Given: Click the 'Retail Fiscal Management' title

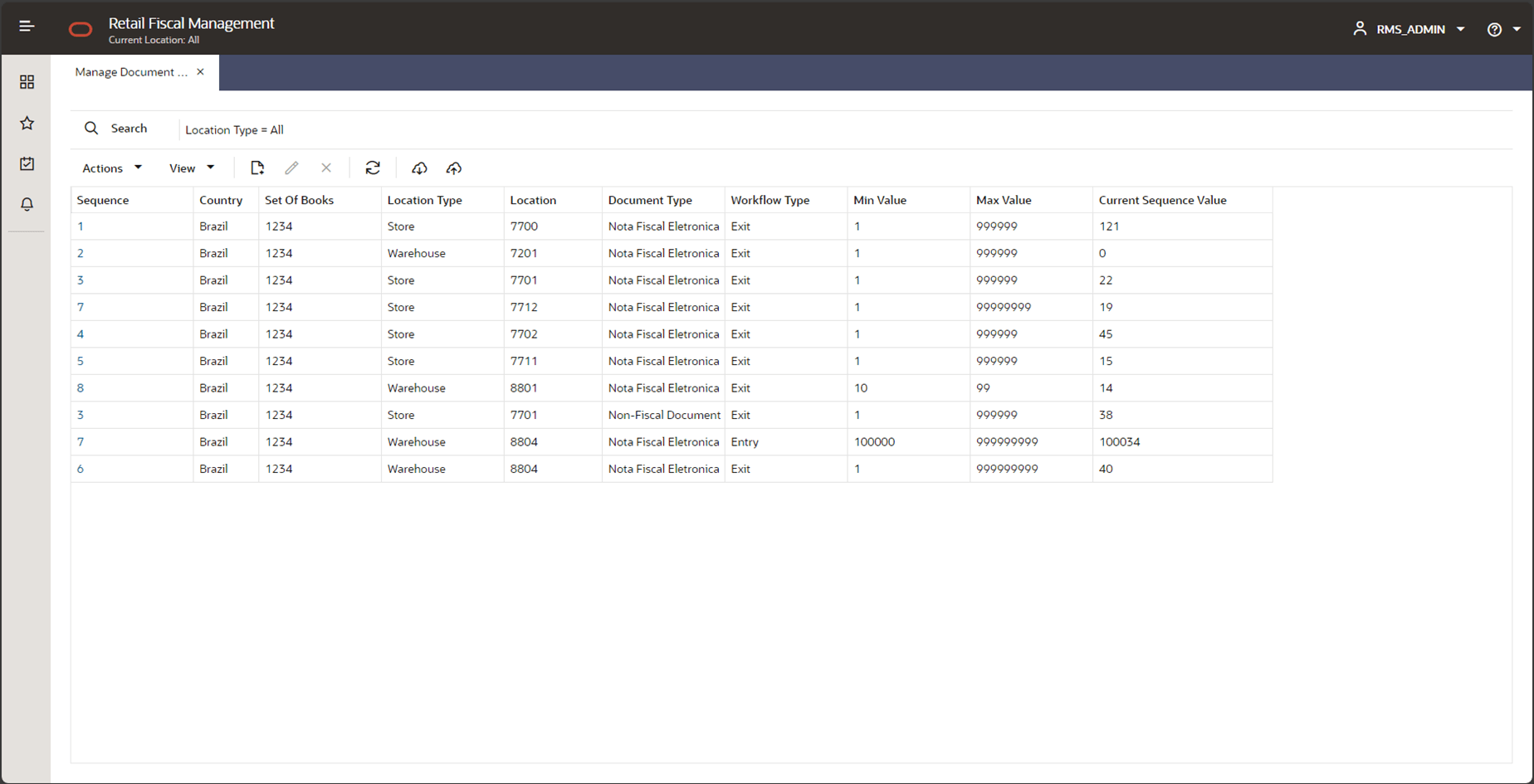Looking at the screenshot, I should tap(191, 23).
